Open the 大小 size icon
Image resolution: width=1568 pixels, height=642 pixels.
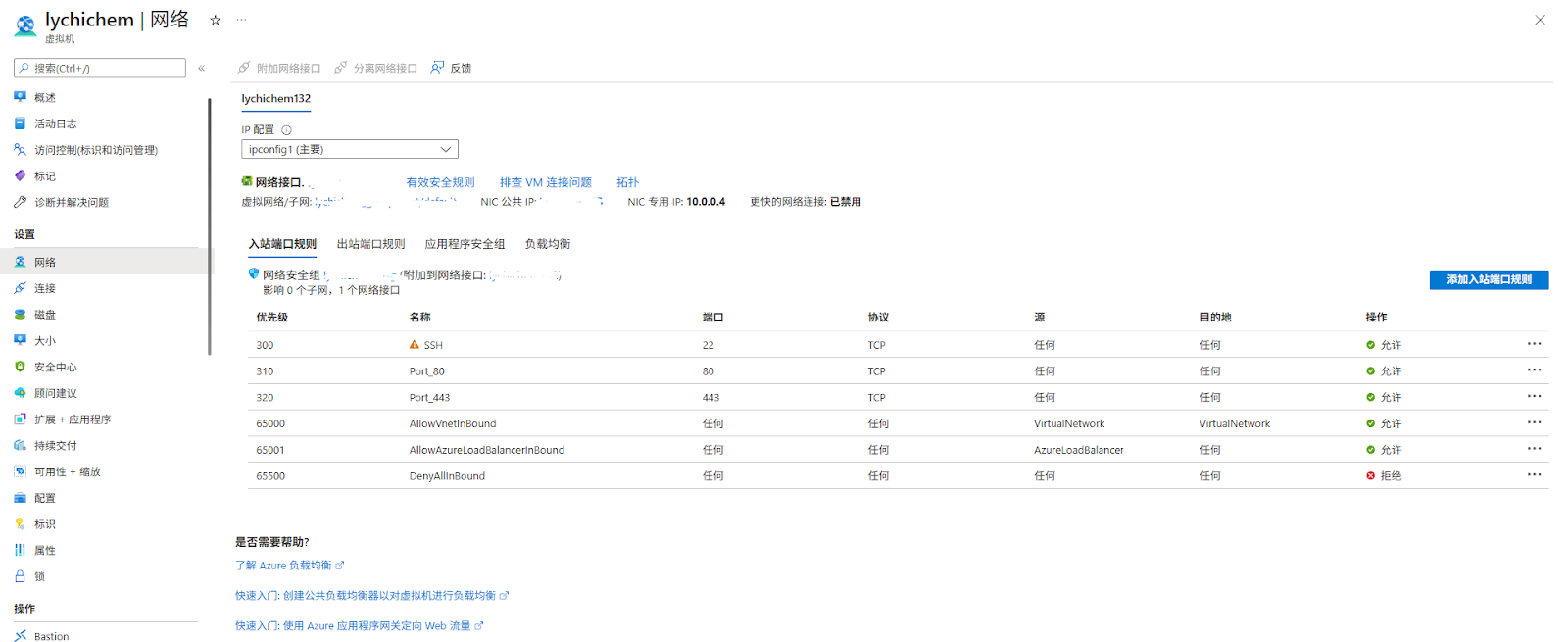tap(20, 340)
